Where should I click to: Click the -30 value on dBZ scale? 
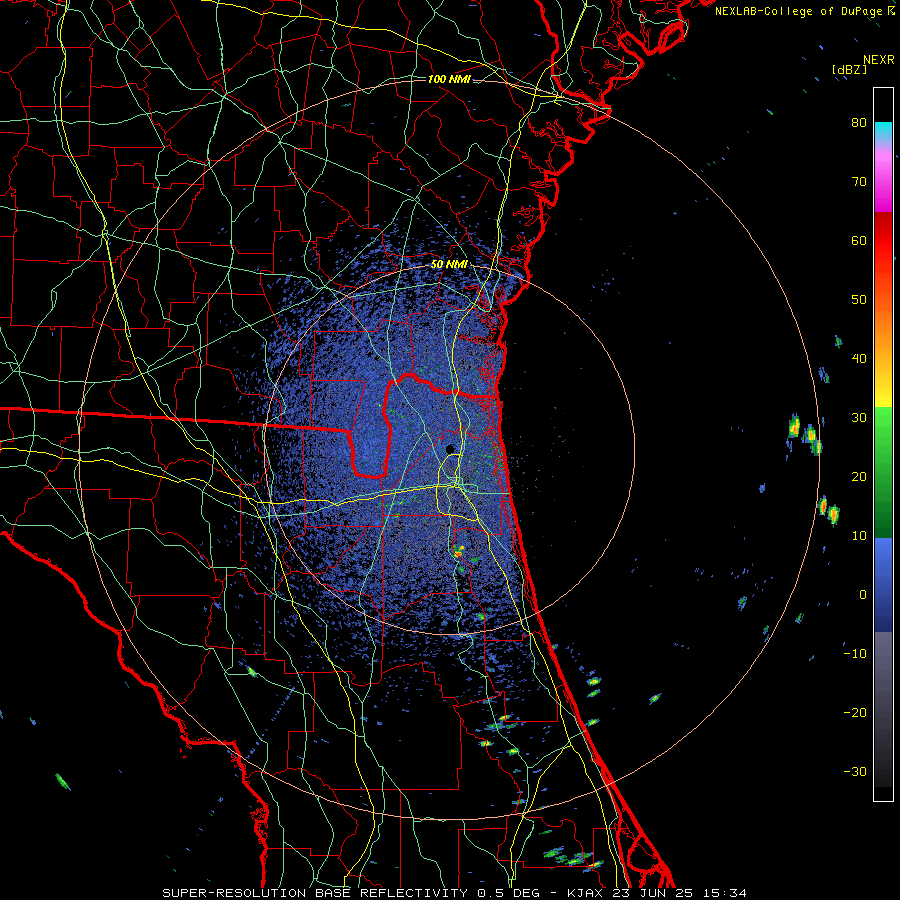[x=855, y=771]
